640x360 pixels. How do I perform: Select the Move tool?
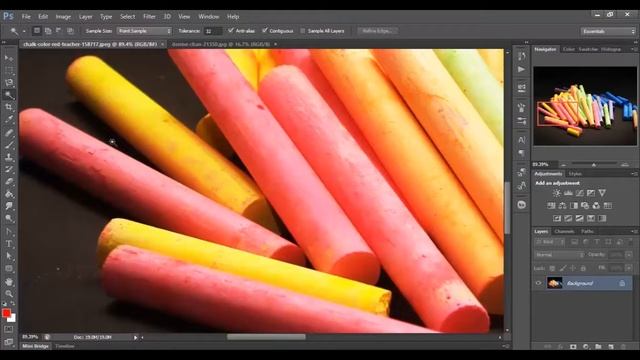[9, 58]
